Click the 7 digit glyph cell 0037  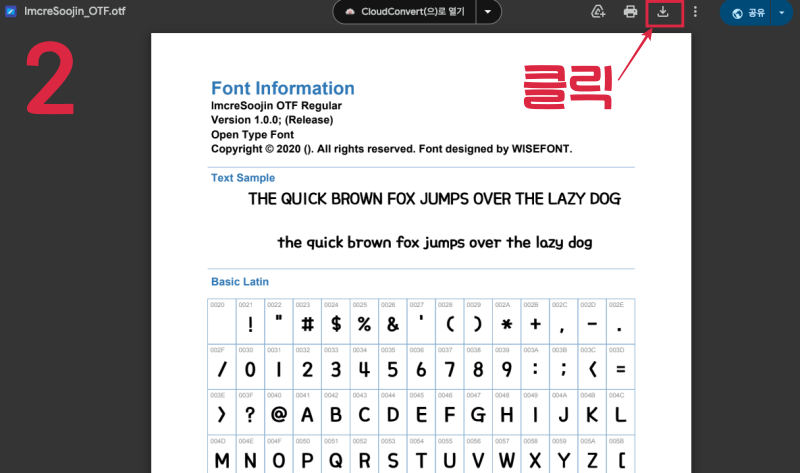[449, 367]
